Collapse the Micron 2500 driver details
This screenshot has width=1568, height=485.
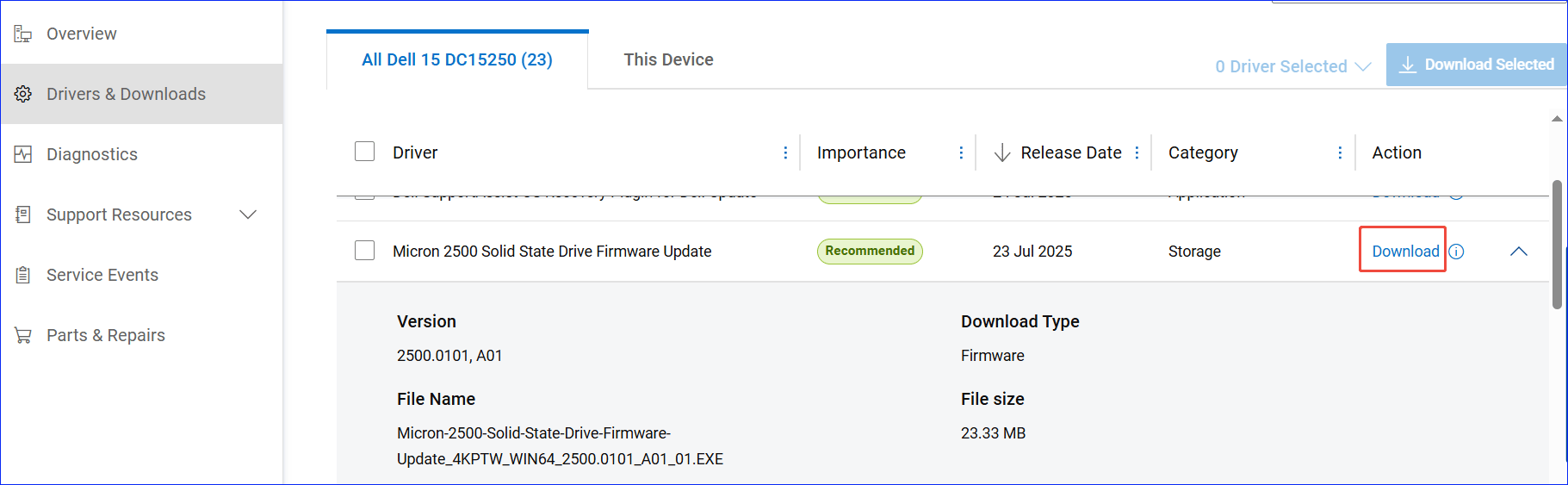pyautogui.click(x=1519, y=252)
